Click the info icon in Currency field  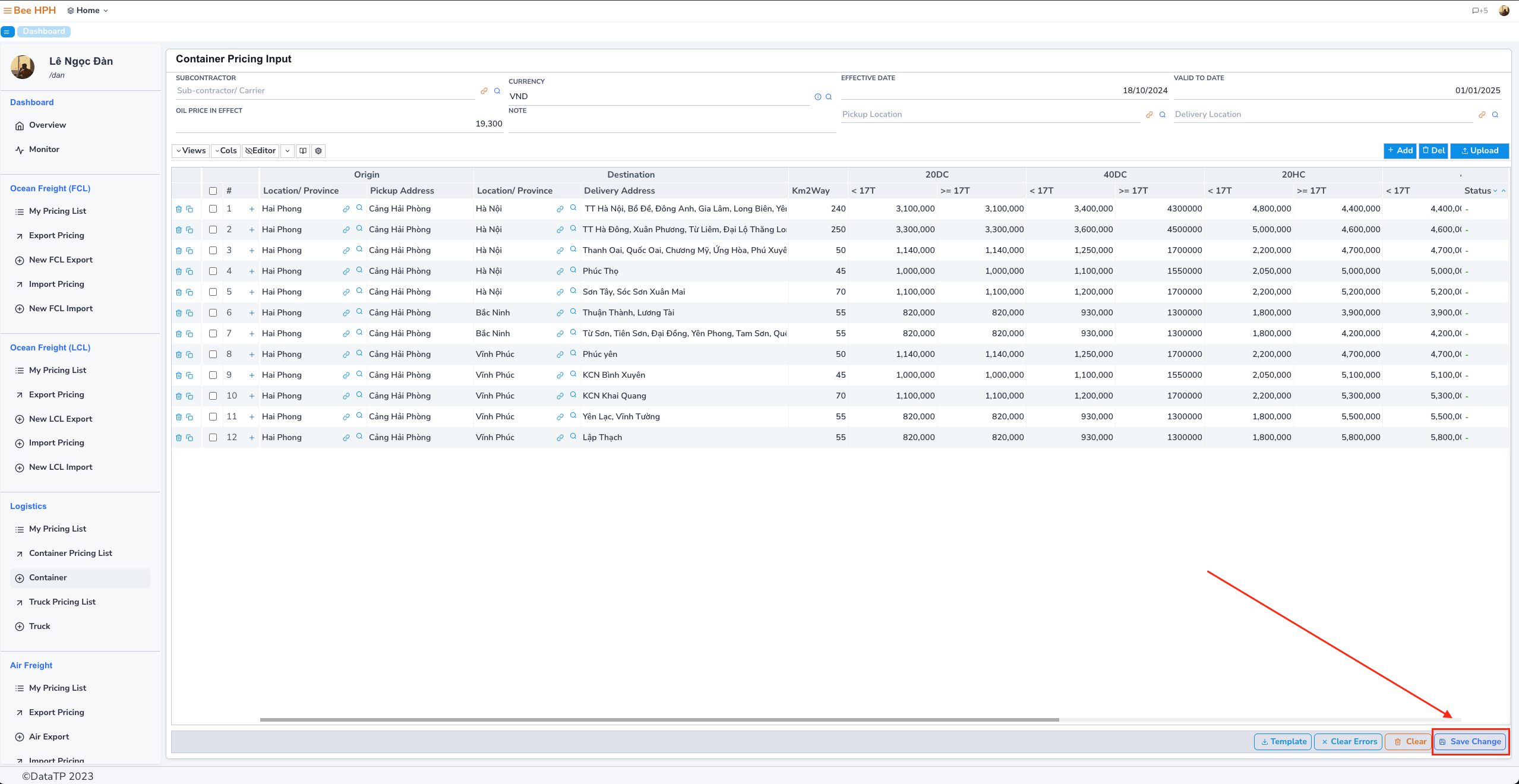pos(818,97)
